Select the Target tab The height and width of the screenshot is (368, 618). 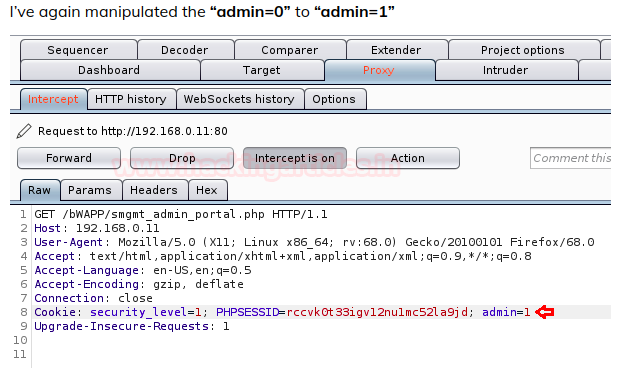[262, 70]
